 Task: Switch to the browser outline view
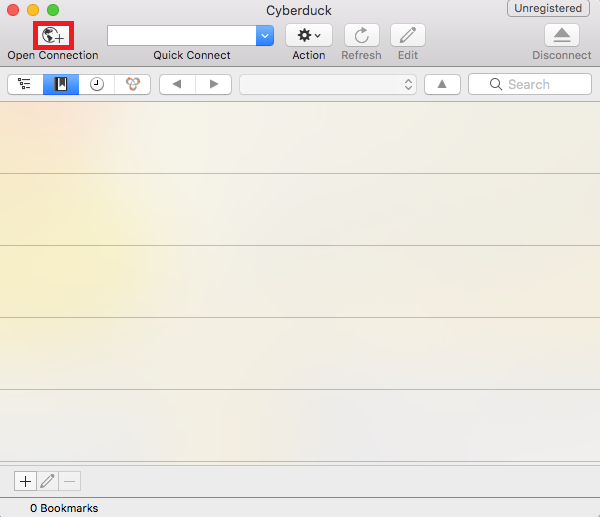tap(25, 85)
